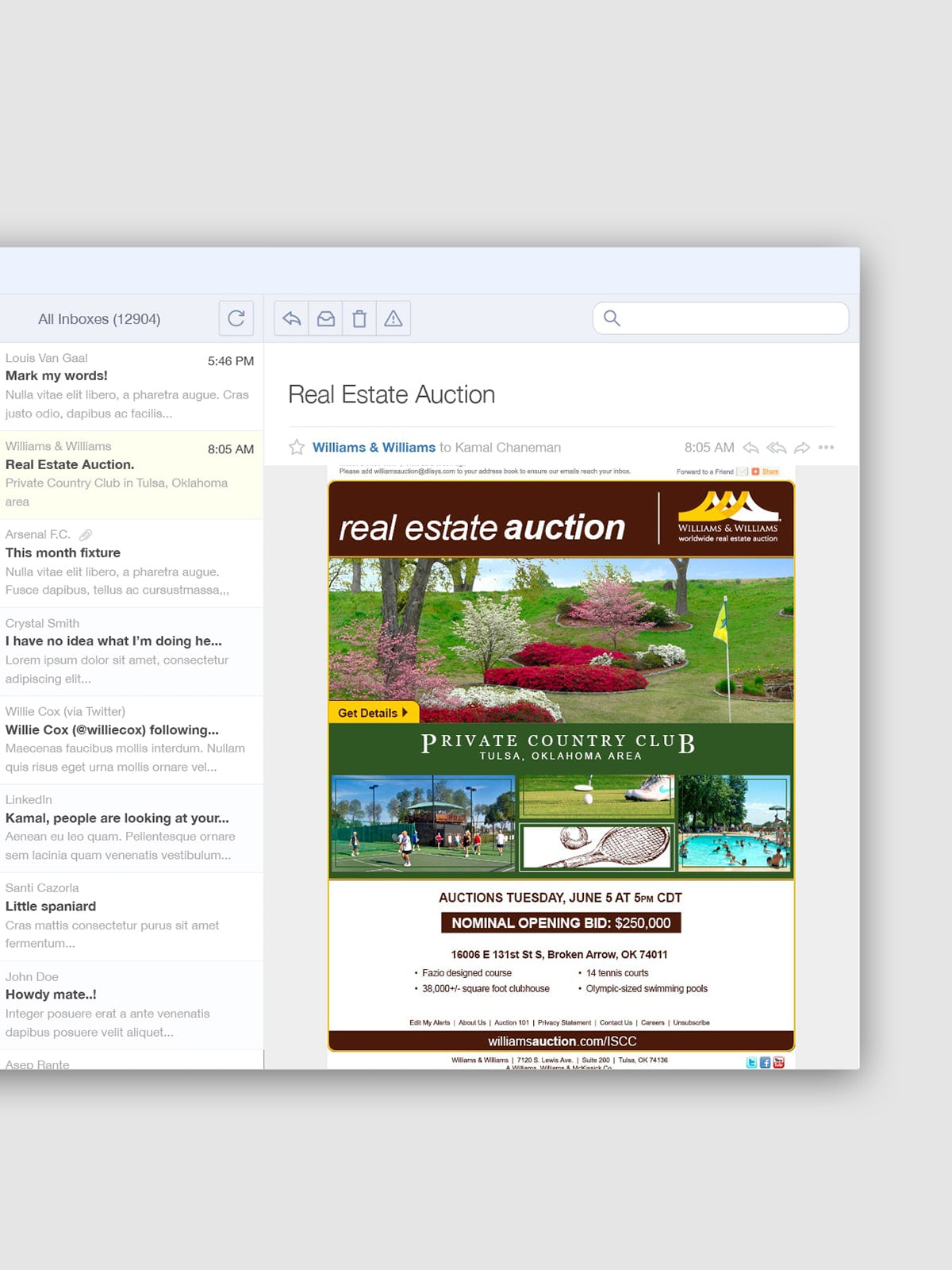Click the Unsubscribe link in footer

pyautogui.click(x=691, y=1022)
